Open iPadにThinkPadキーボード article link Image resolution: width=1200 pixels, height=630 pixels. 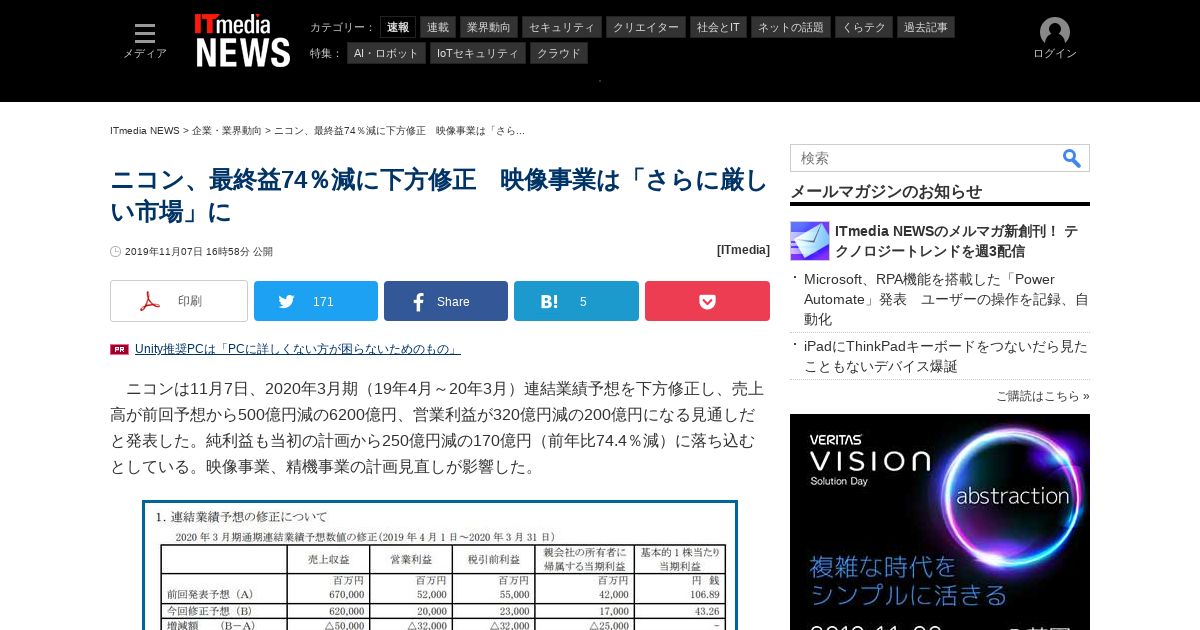tap(946, 356)
